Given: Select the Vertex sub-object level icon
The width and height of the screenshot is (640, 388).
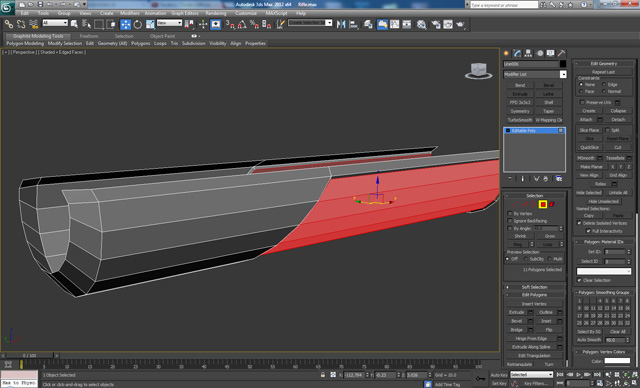Looking at the screenshot, I should pyautogui.click(x=516, y=204).
